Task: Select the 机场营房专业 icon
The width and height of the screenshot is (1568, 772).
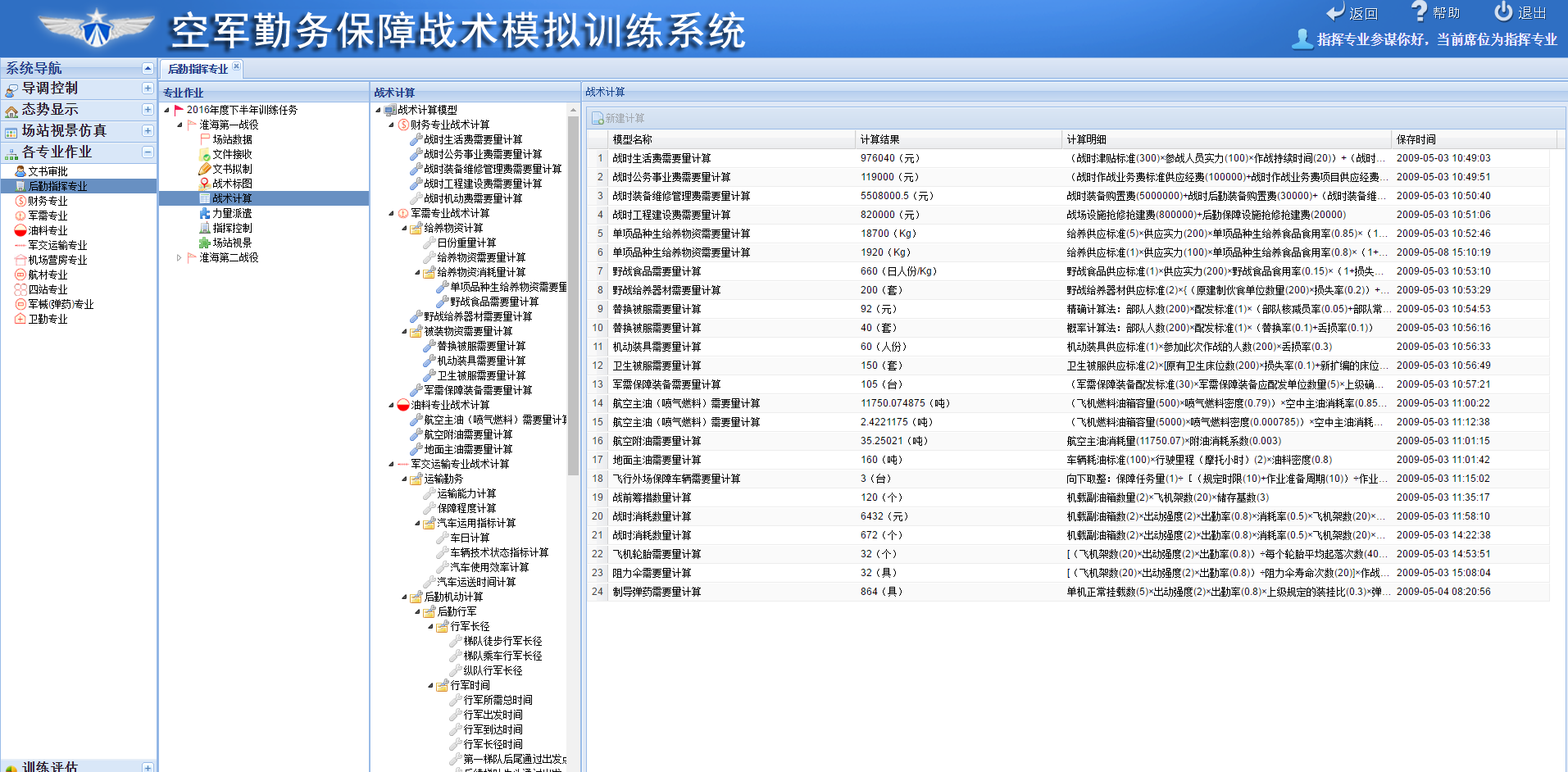Action: (20, 260)
